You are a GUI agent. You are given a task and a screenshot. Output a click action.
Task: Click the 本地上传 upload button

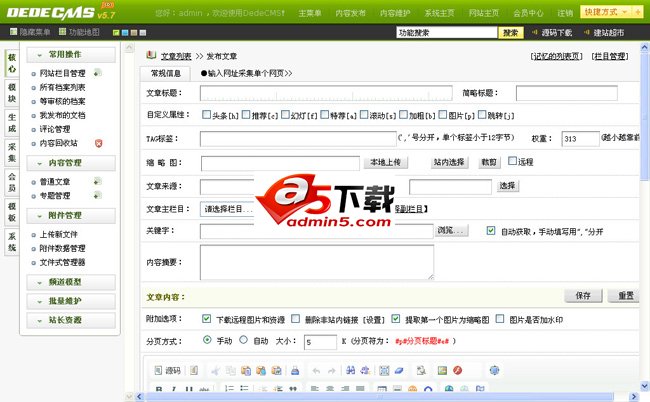click(x=386, y=162)
